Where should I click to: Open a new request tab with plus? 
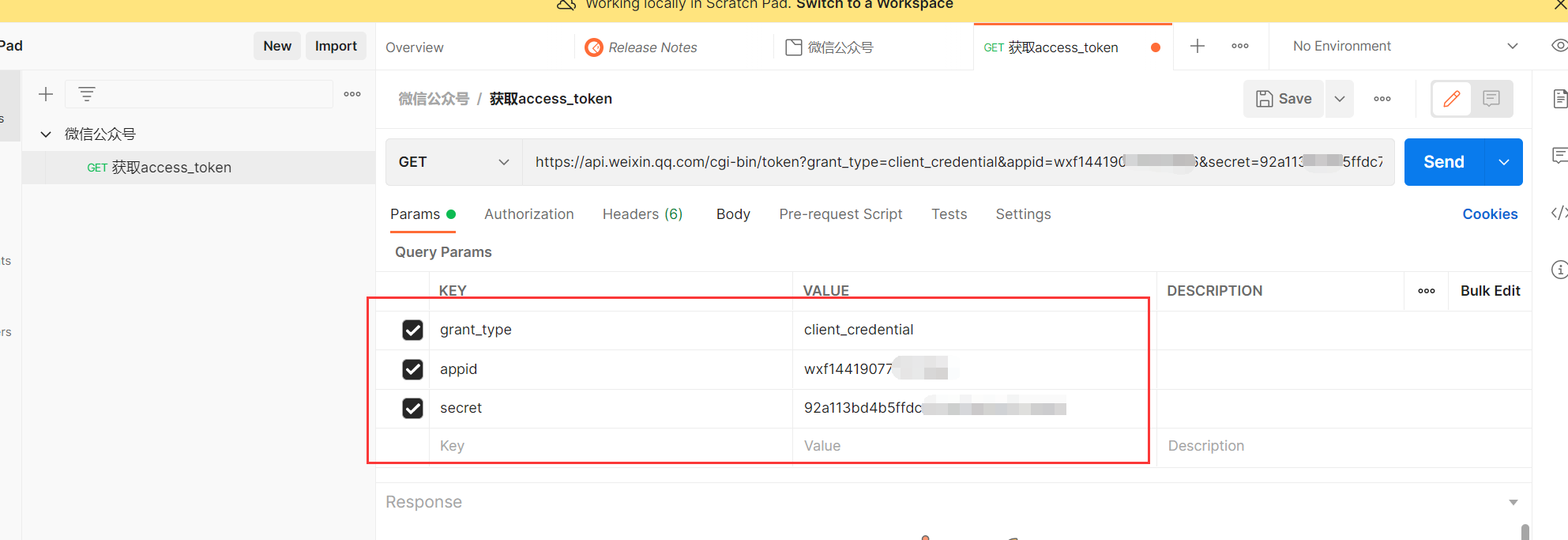tap(1198, 46)
